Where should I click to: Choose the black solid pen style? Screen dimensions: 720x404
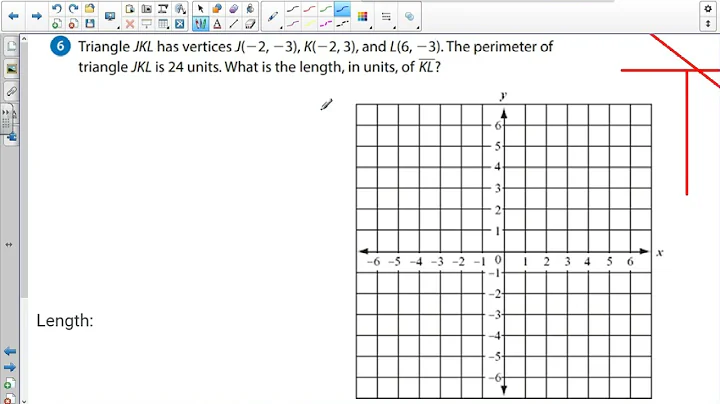[293, 9]
